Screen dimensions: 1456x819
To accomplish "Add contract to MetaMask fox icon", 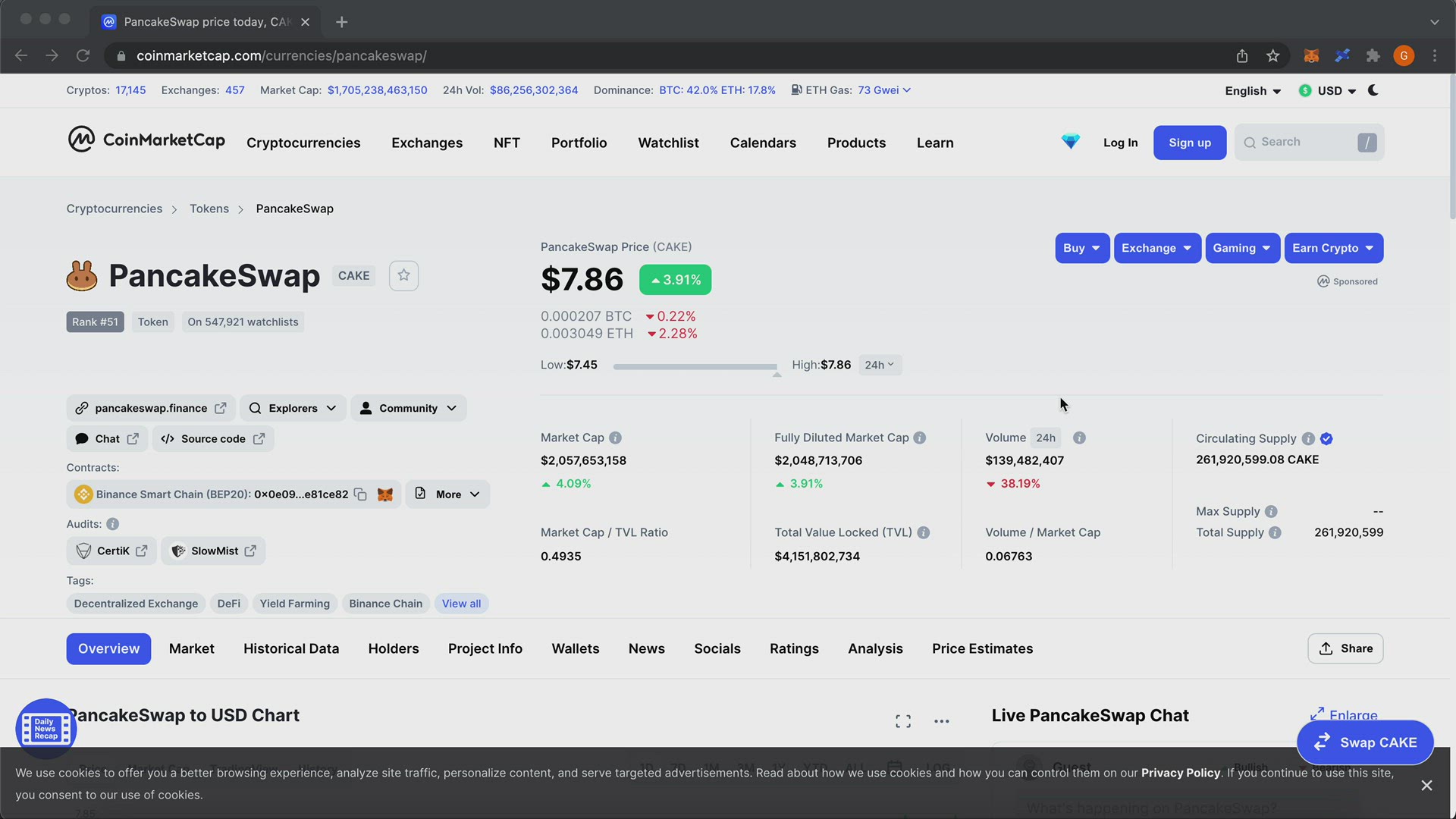I will coord(385,494).
